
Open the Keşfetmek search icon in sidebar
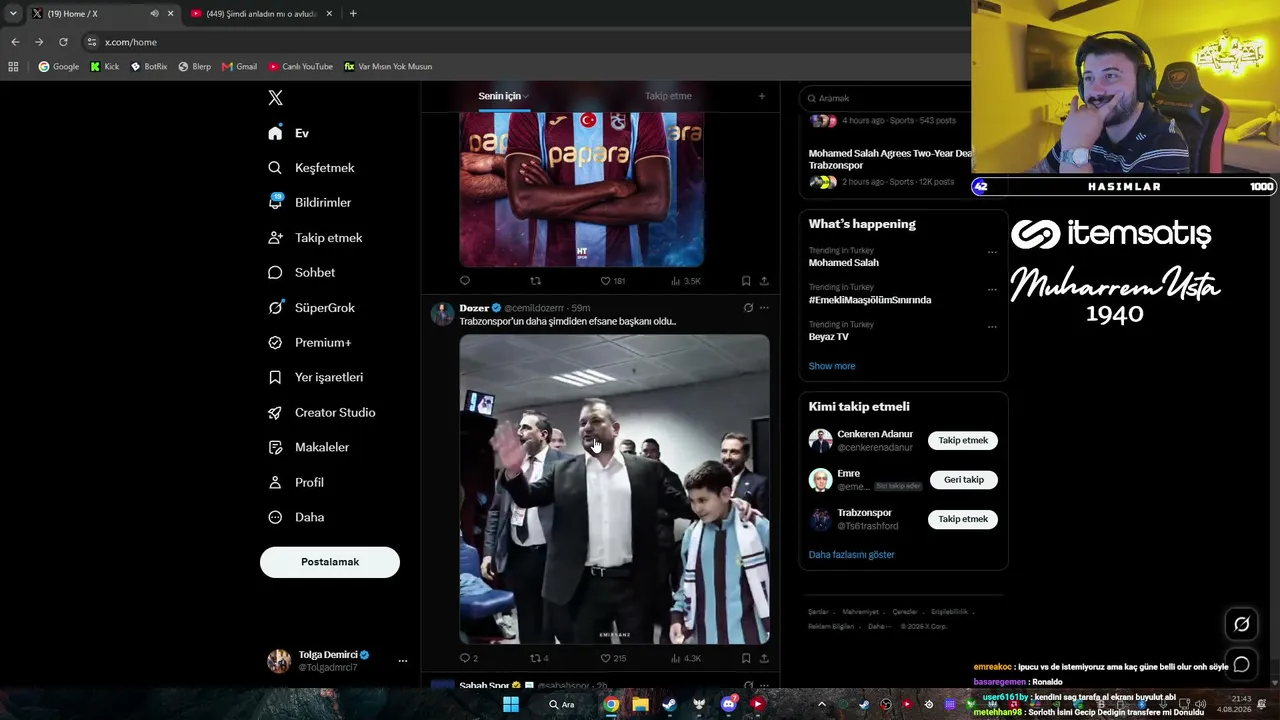pyautogui.click(x=275, y=168)
